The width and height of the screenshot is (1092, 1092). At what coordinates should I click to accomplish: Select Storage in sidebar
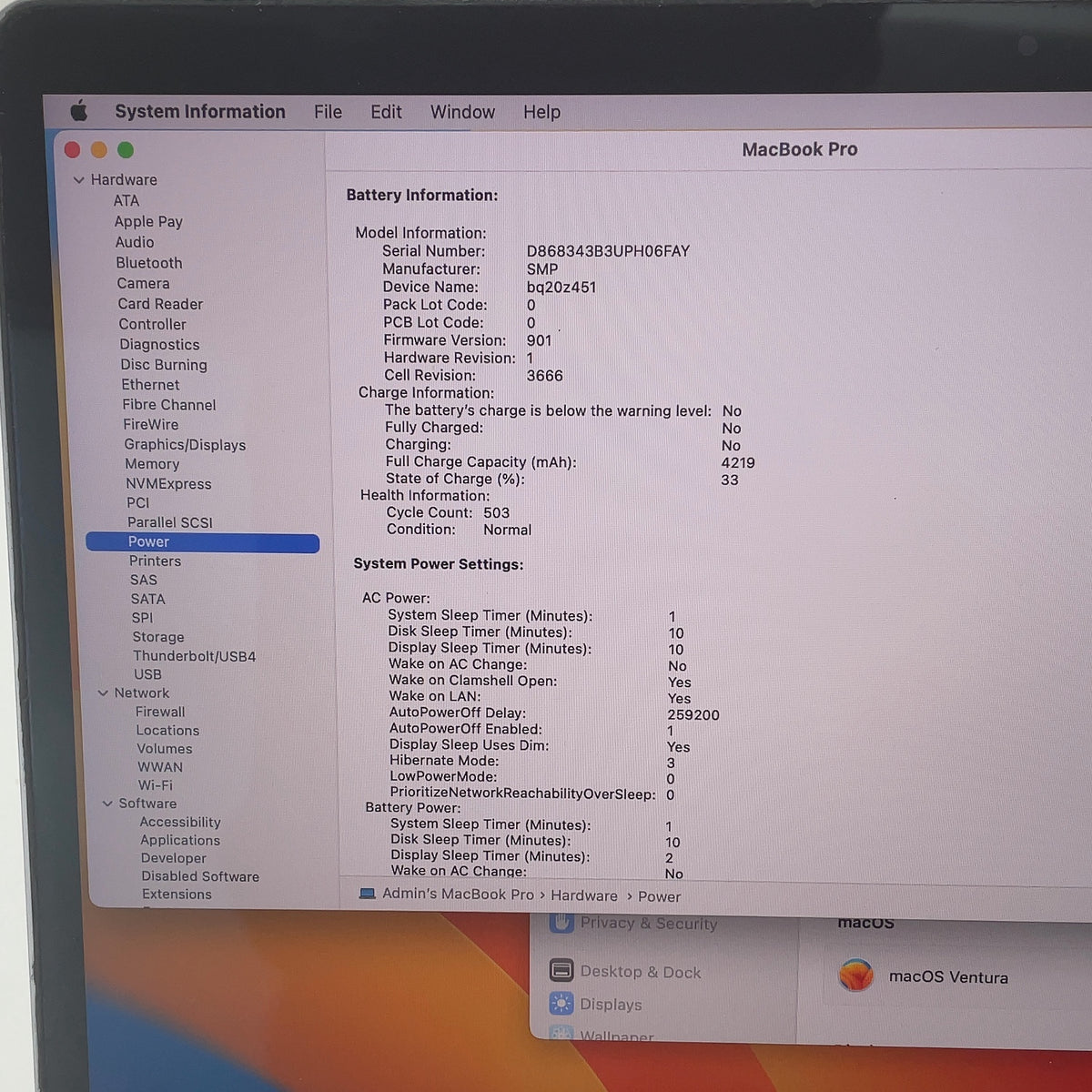coord(158,637)
